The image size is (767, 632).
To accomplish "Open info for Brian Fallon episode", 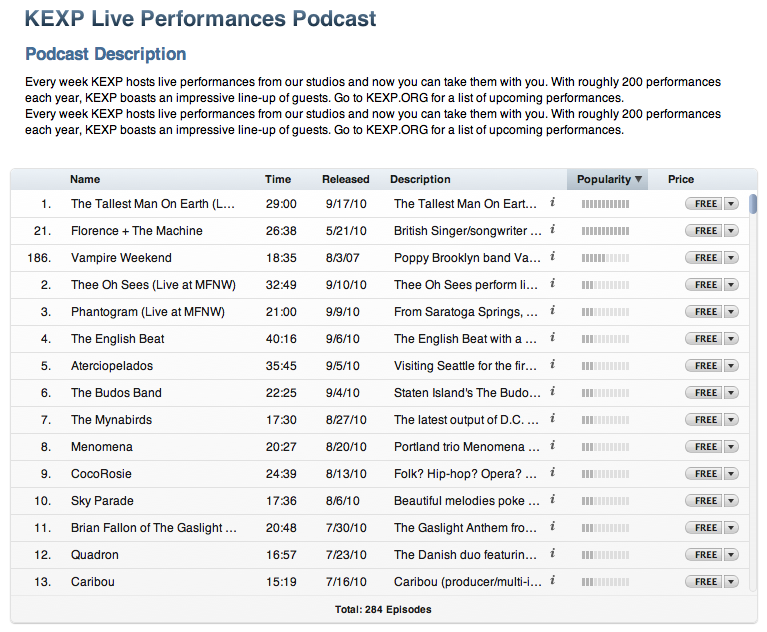I will [x=552, y=526].
